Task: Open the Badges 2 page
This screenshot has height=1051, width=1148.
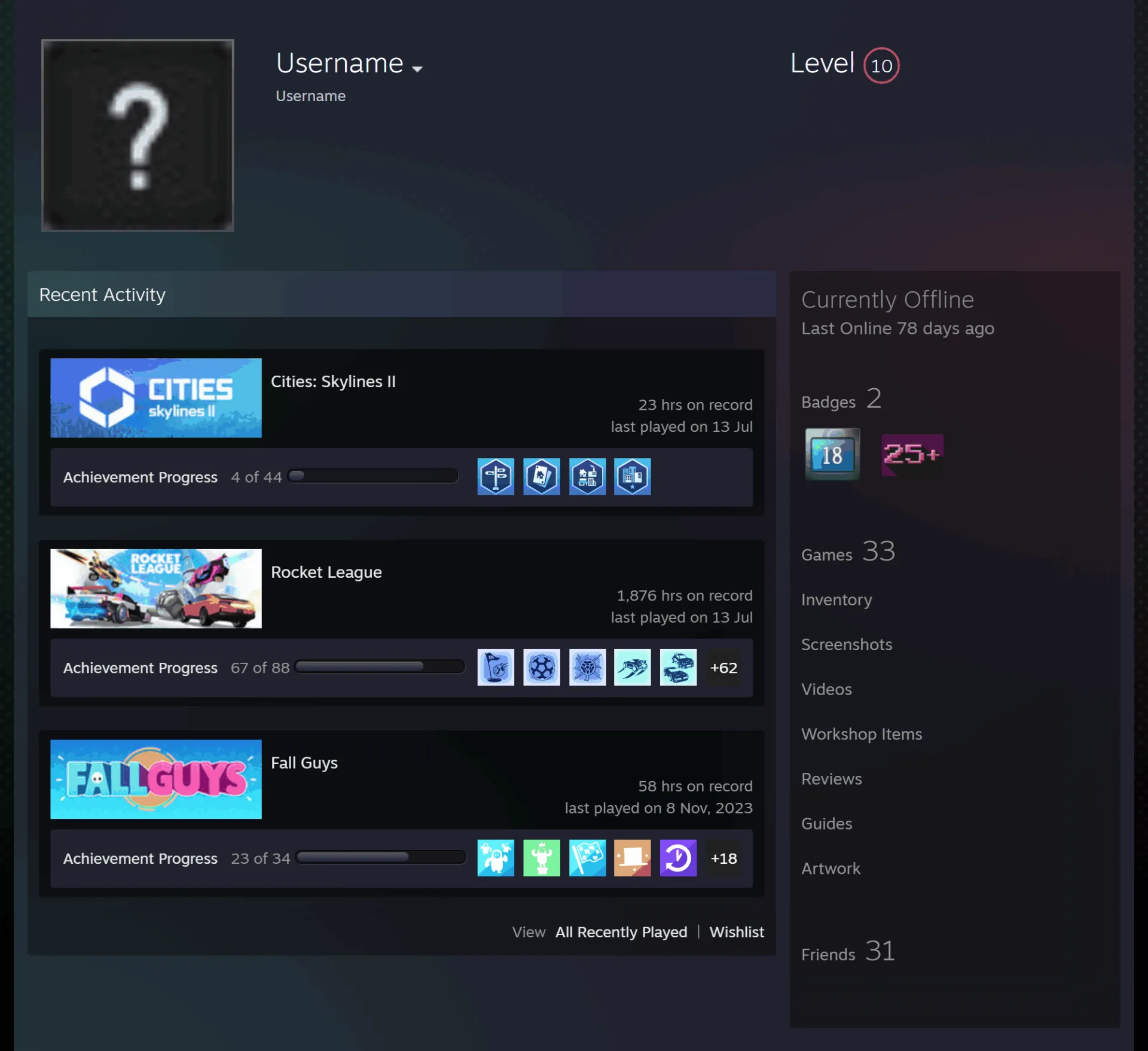Action: tap(841, 399)
